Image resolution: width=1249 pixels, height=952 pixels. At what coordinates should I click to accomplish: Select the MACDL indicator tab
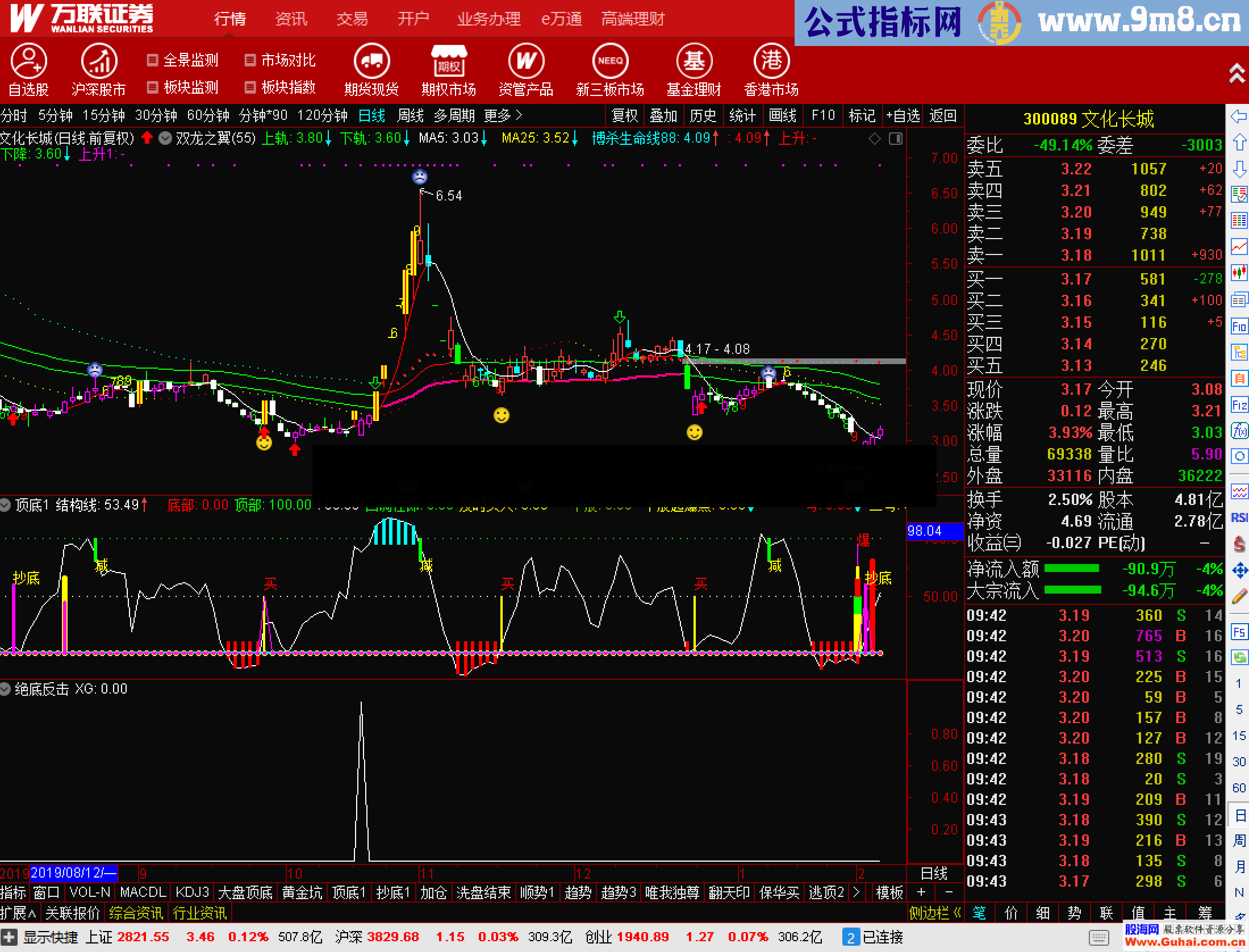(143, 892)
